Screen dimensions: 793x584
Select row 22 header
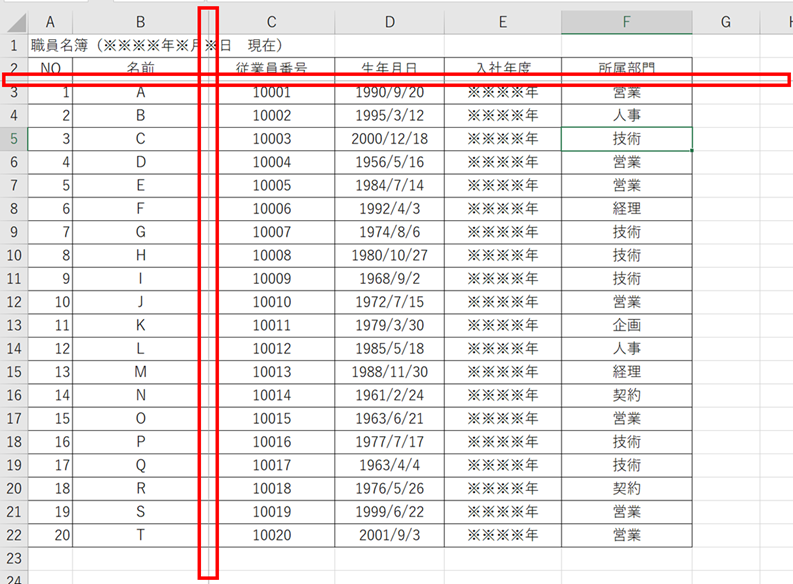13,535
